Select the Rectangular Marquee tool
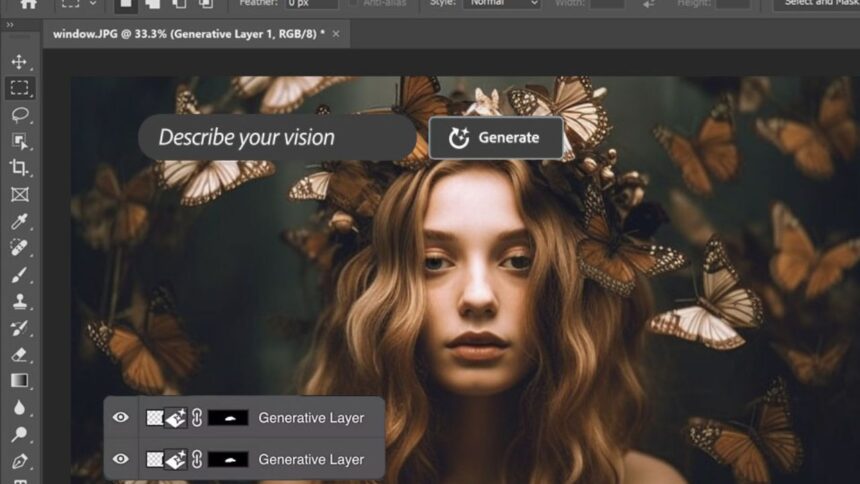 click(19, 88)
